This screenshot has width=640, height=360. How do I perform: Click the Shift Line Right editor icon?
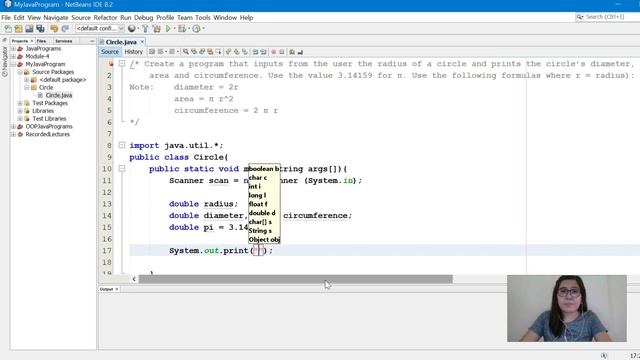click(x=263, y=52)
